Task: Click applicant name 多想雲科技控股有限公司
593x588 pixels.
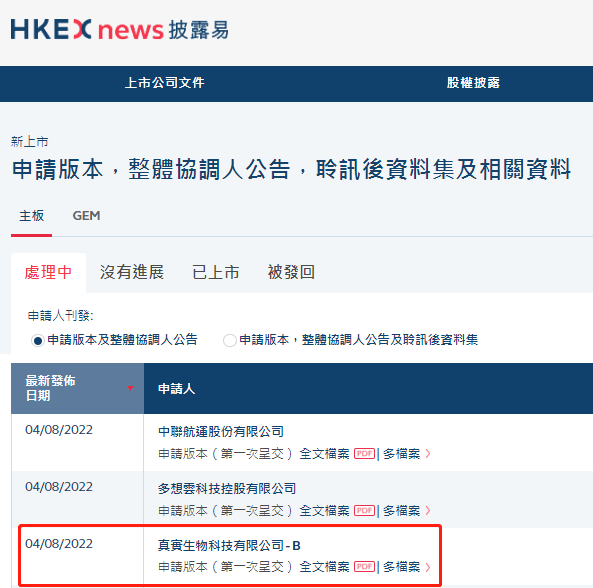Action: pos(227,489)
